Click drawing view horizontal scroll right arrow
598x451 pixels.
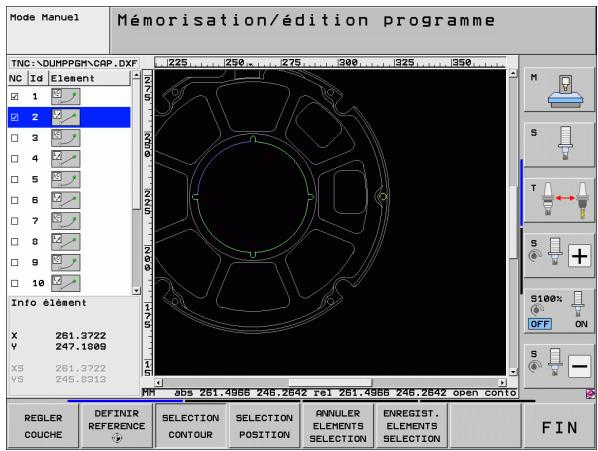(x=502, y=382)
